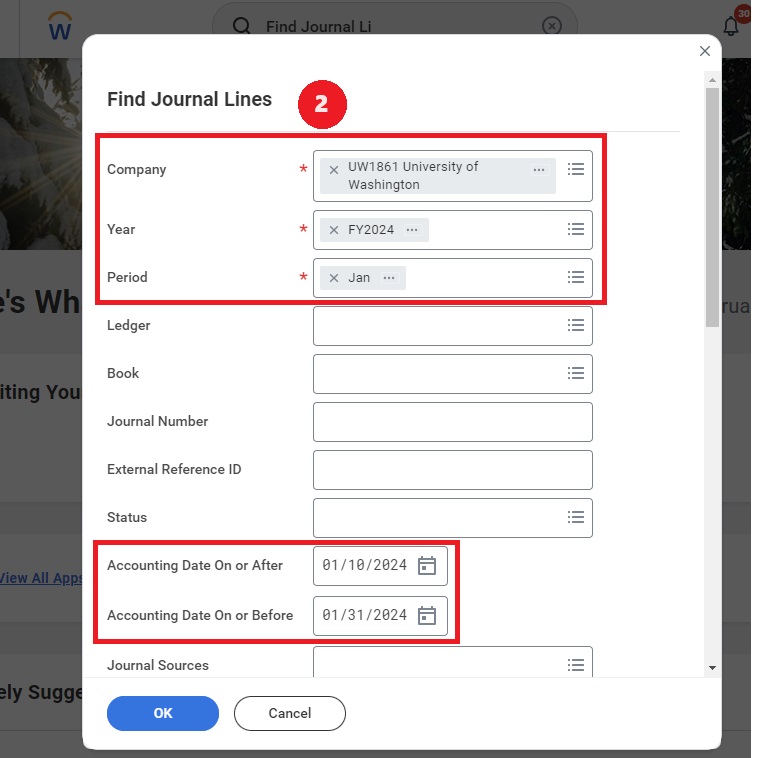781x758 pixels.
Task: Open calendar for Accounting Date On or After
Action: pyautogui.click(x=427, y=565)
